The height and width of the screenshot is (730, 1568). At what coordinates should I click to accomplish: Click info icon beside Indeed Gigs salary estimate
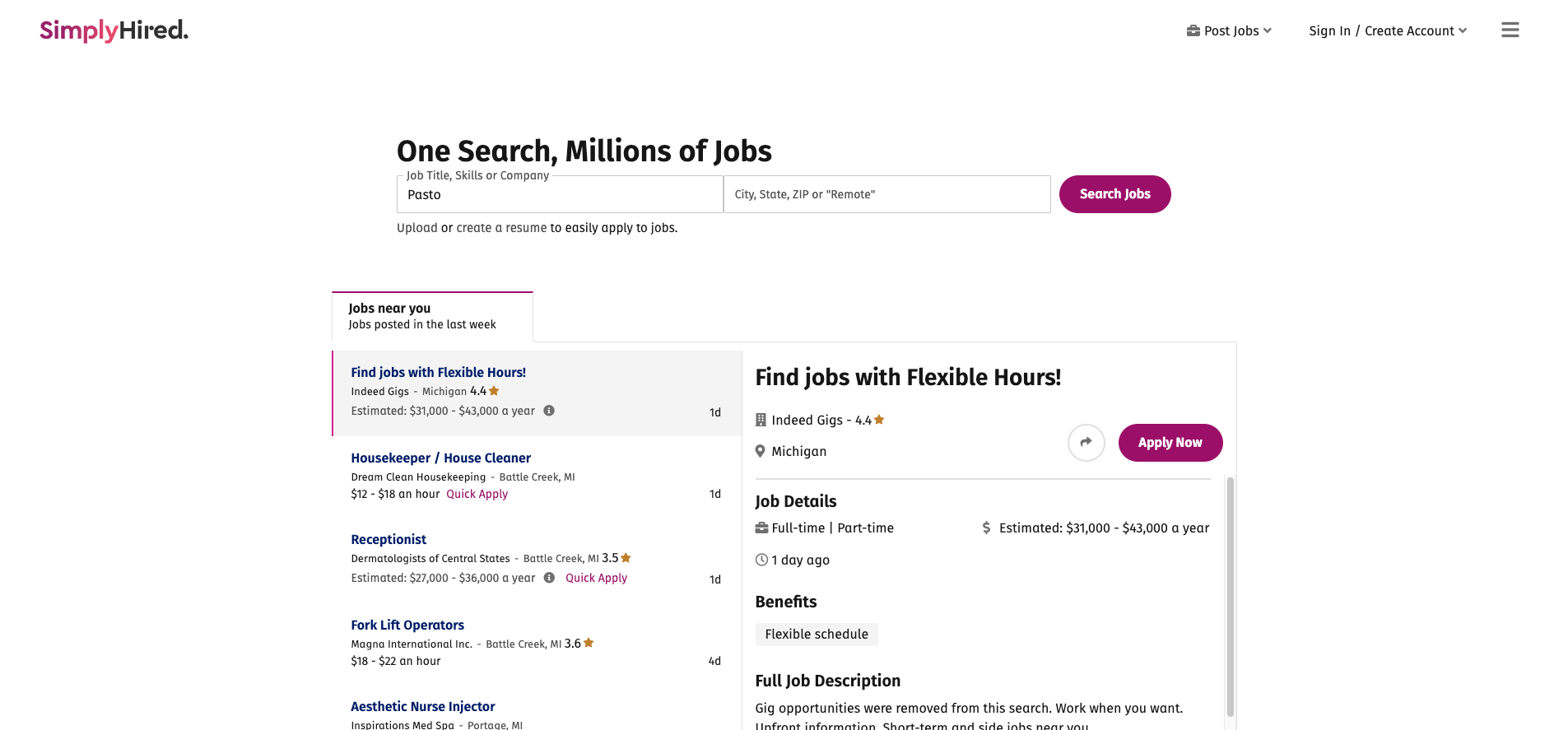549,411
